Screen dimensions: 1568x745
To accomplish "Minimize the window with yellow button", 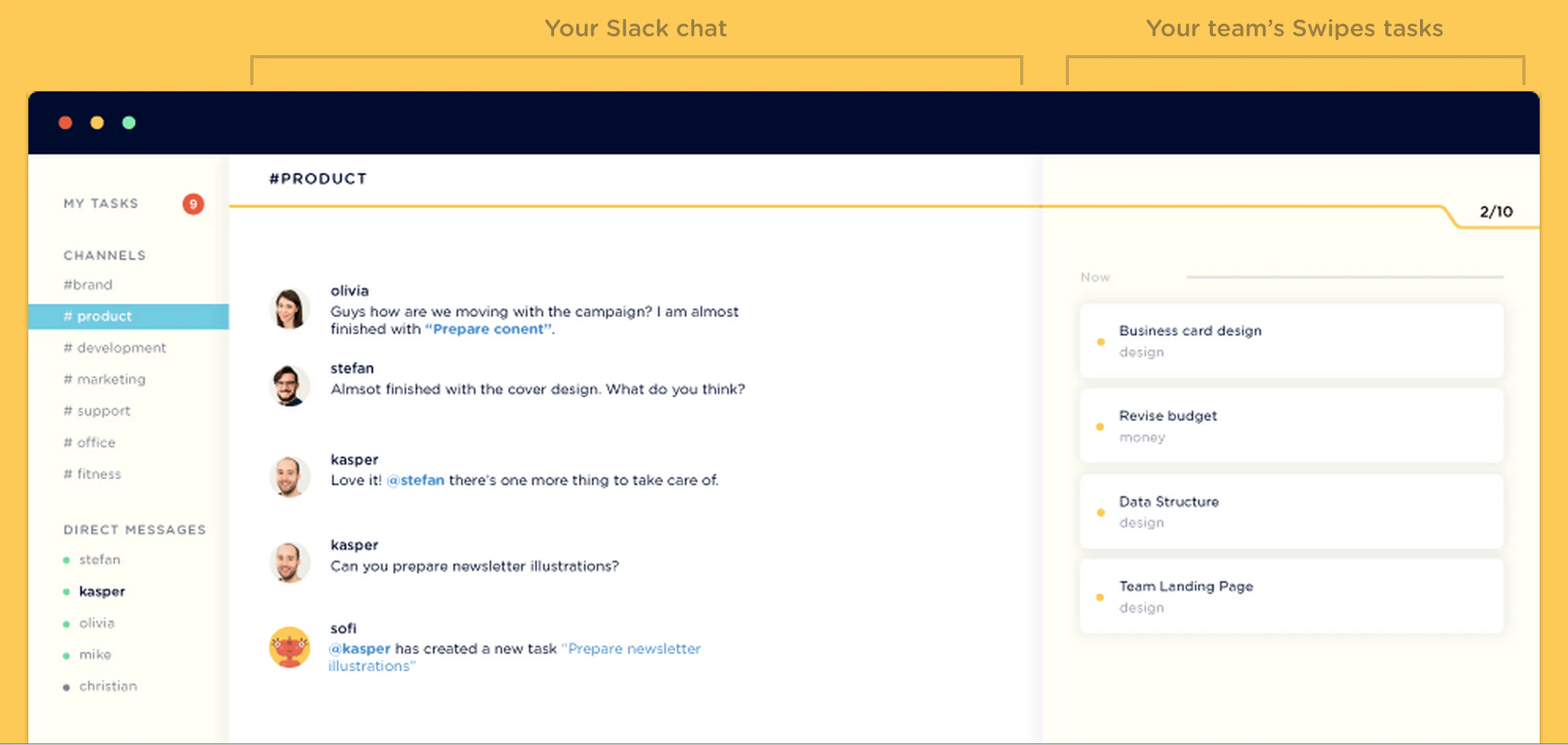I will 97,123.
